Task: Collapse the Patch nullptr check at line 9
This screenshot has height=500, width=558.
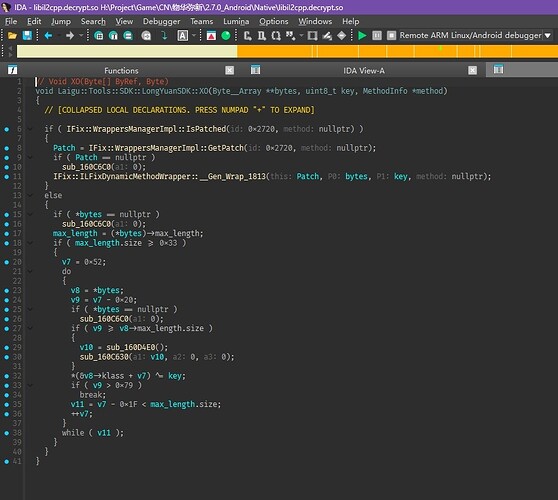Action: (x=30, y=158)
